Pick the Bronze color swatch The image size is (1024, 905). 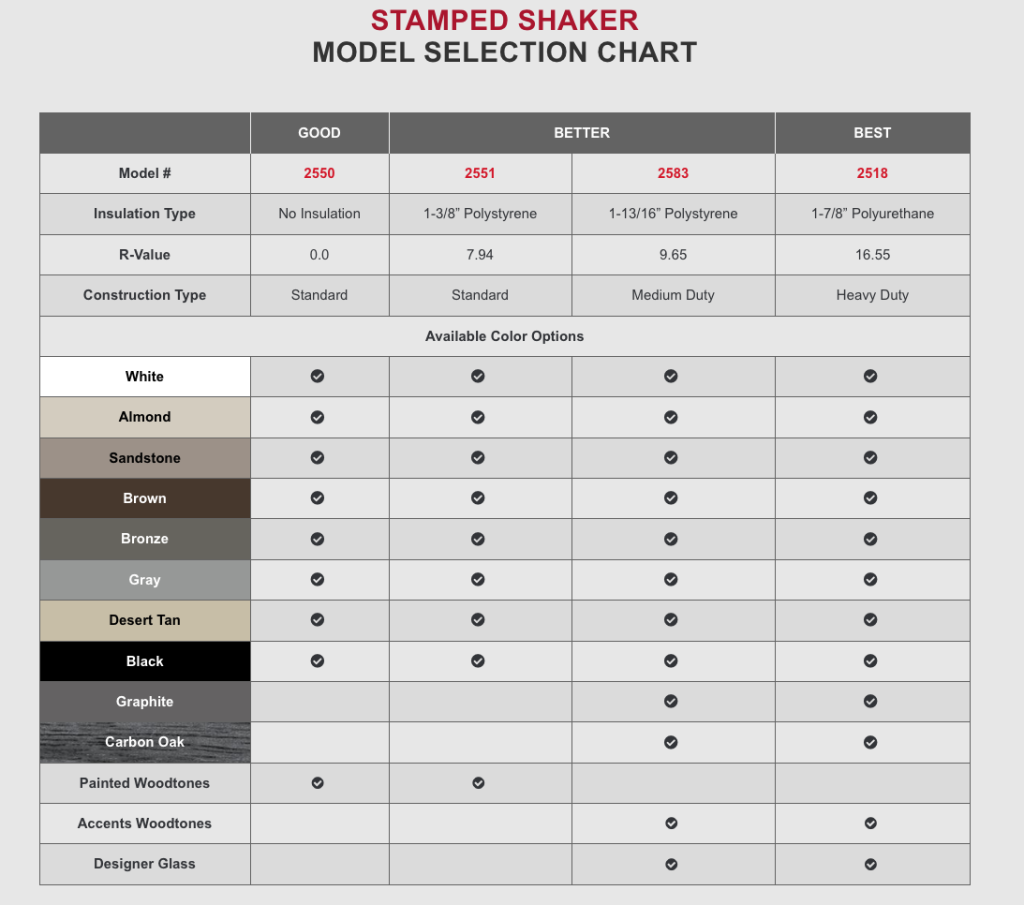click(145, 539)
